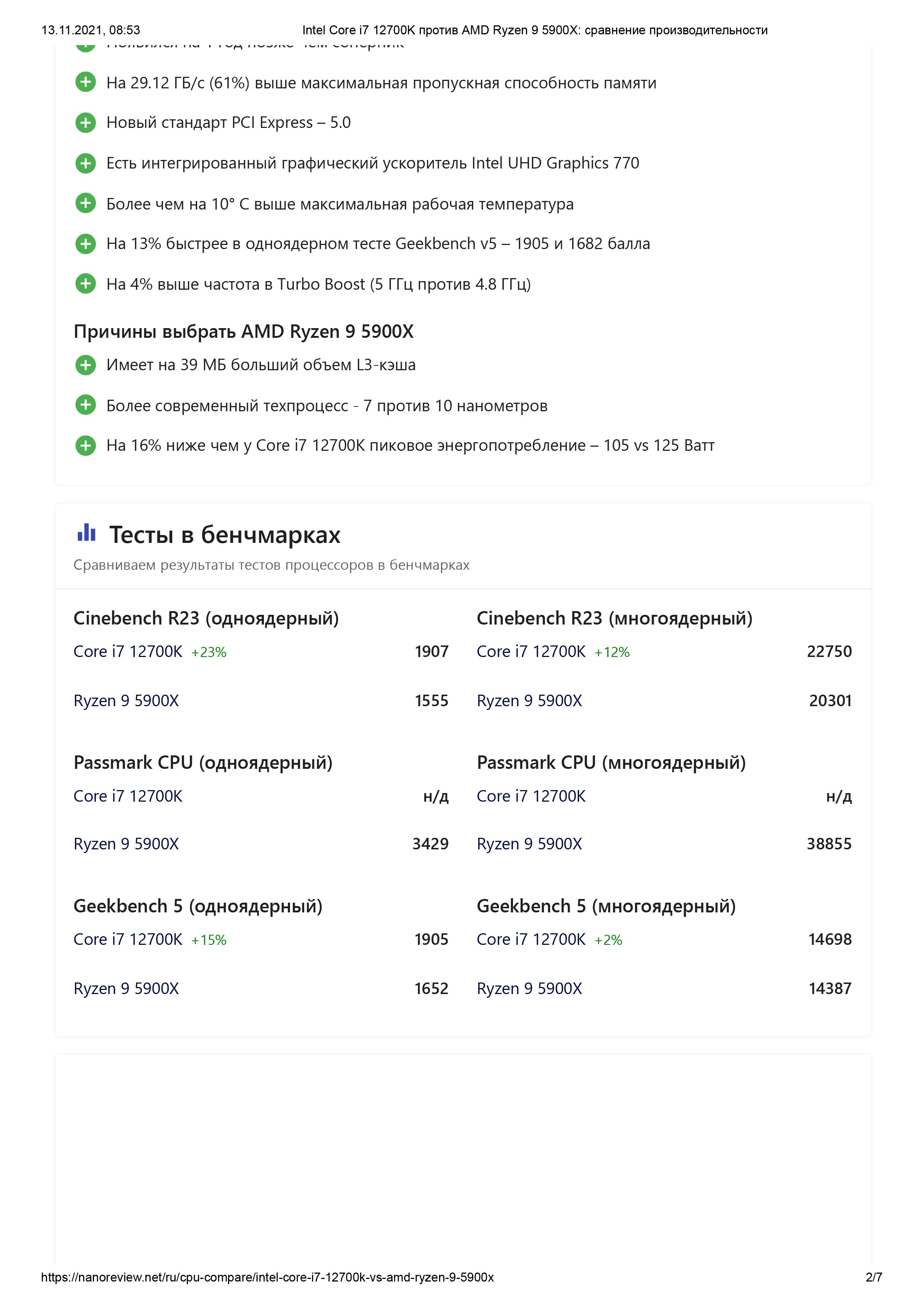
Task: Open Core i7 12700K link under Cinebench R23 single-core
Action: click(x=128, y=651)
